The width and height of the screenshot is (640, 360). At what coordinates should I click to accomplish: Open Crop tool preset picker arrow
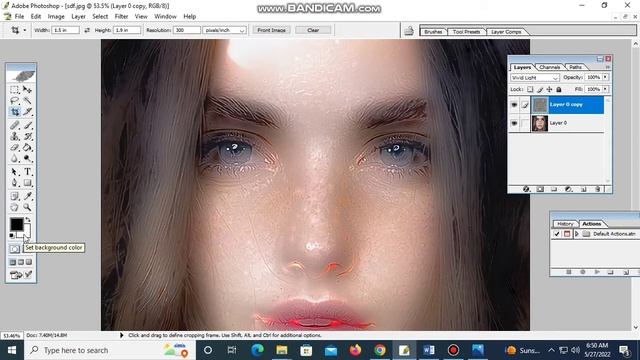click(24, 30)
